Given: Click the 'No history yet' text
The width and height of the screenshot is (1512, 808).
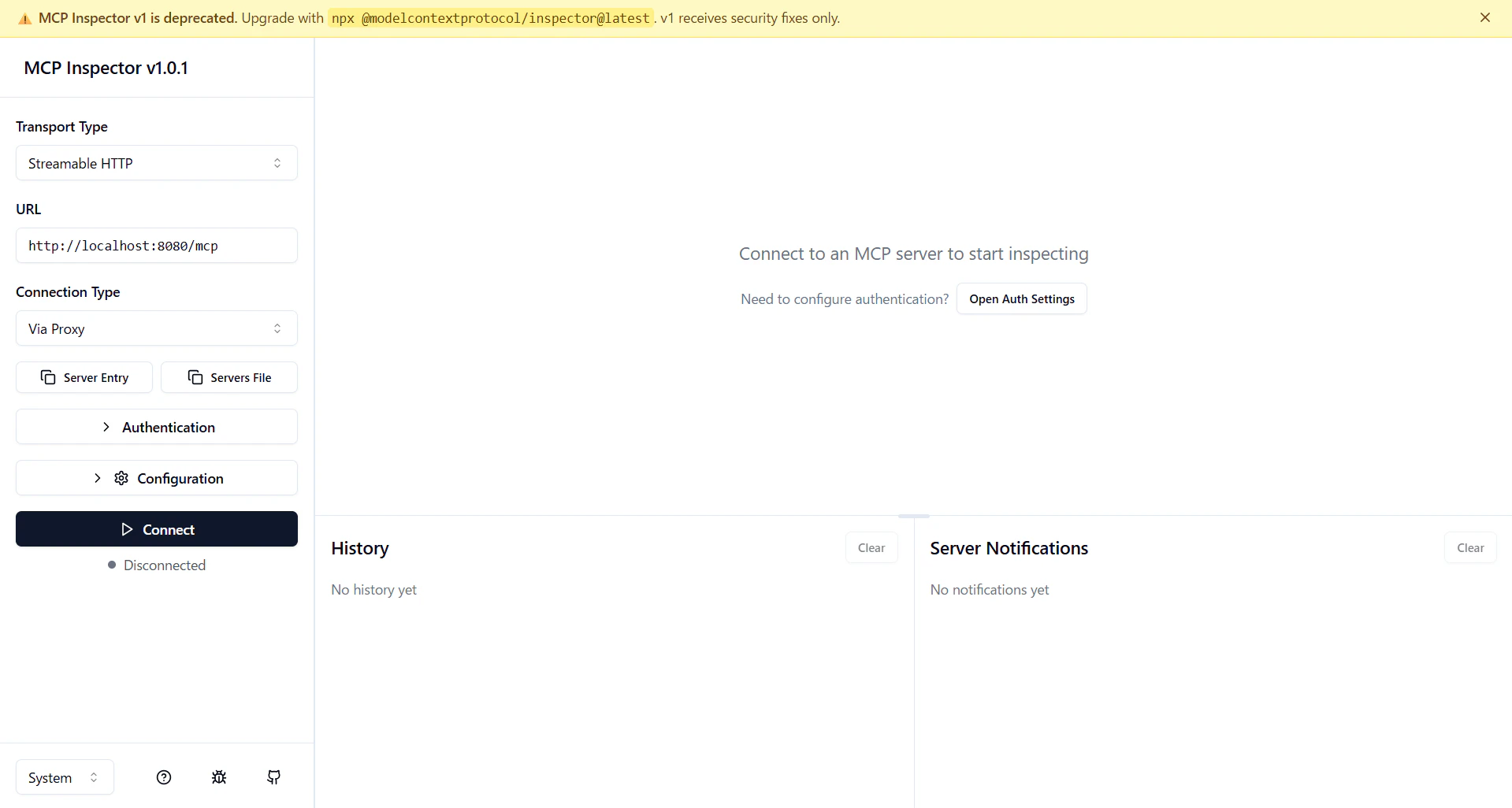Looking at the screenshot, I should tap(374, 590).
